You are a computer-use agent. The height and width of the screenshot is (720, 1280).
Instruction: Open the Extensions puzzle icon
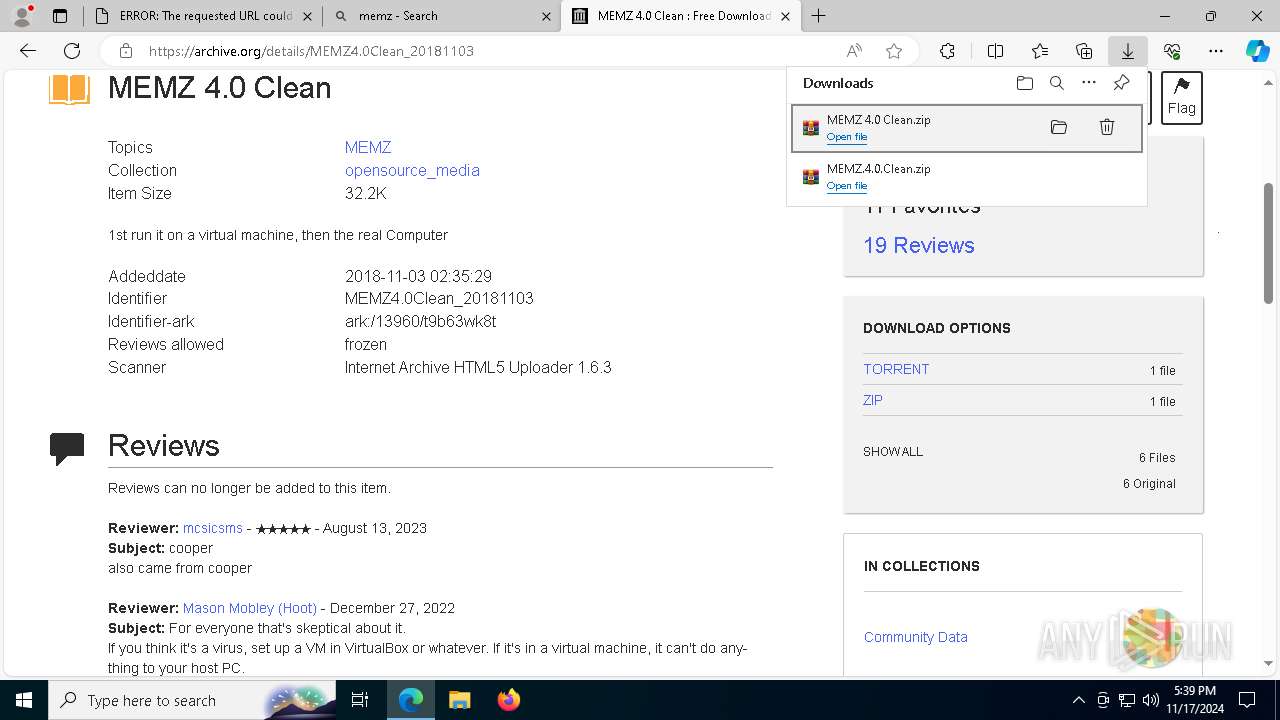(x=947, y=51)
